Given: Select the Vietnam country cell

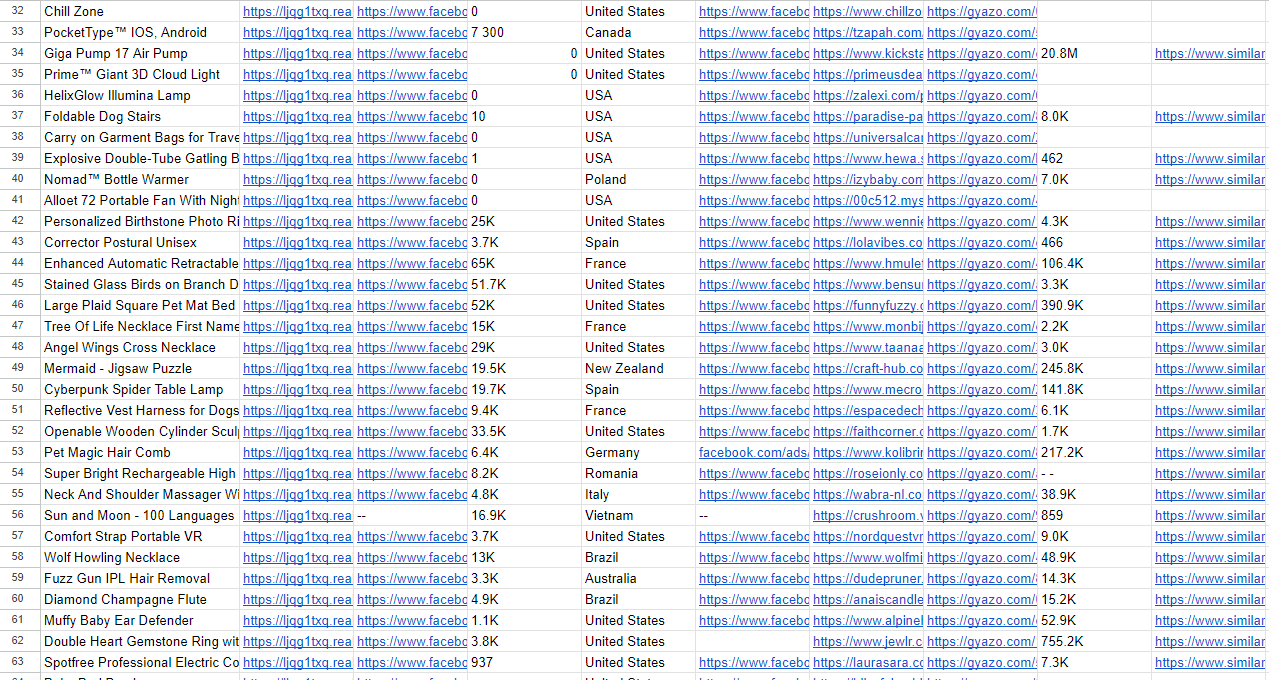Looking at the screenshot, I should [638, 516].
